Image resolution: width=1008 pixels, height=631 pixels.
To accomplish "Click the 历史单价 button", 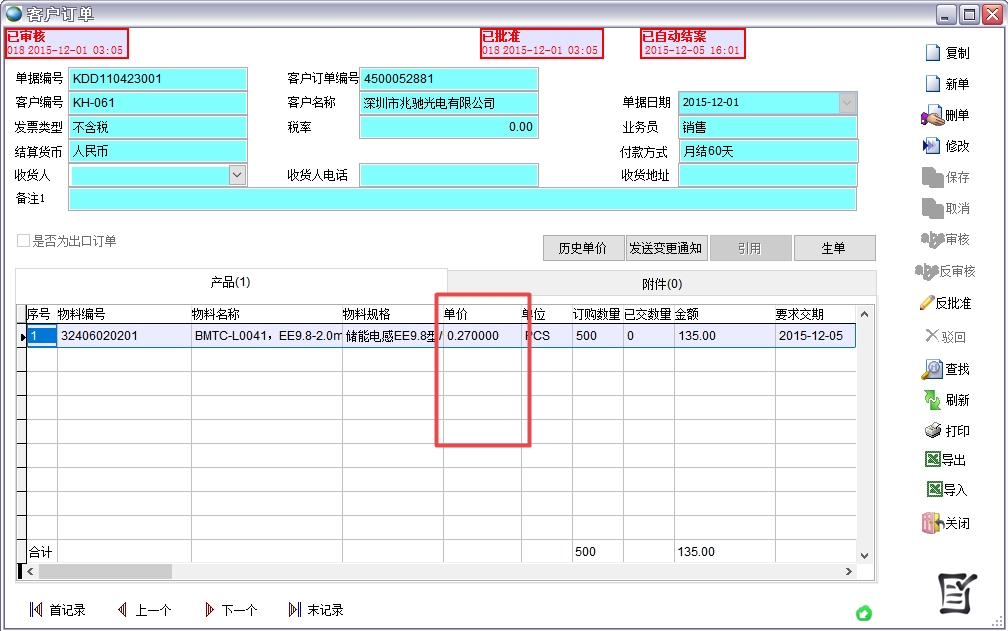I will pyautogui.click(x=582, y=248).
